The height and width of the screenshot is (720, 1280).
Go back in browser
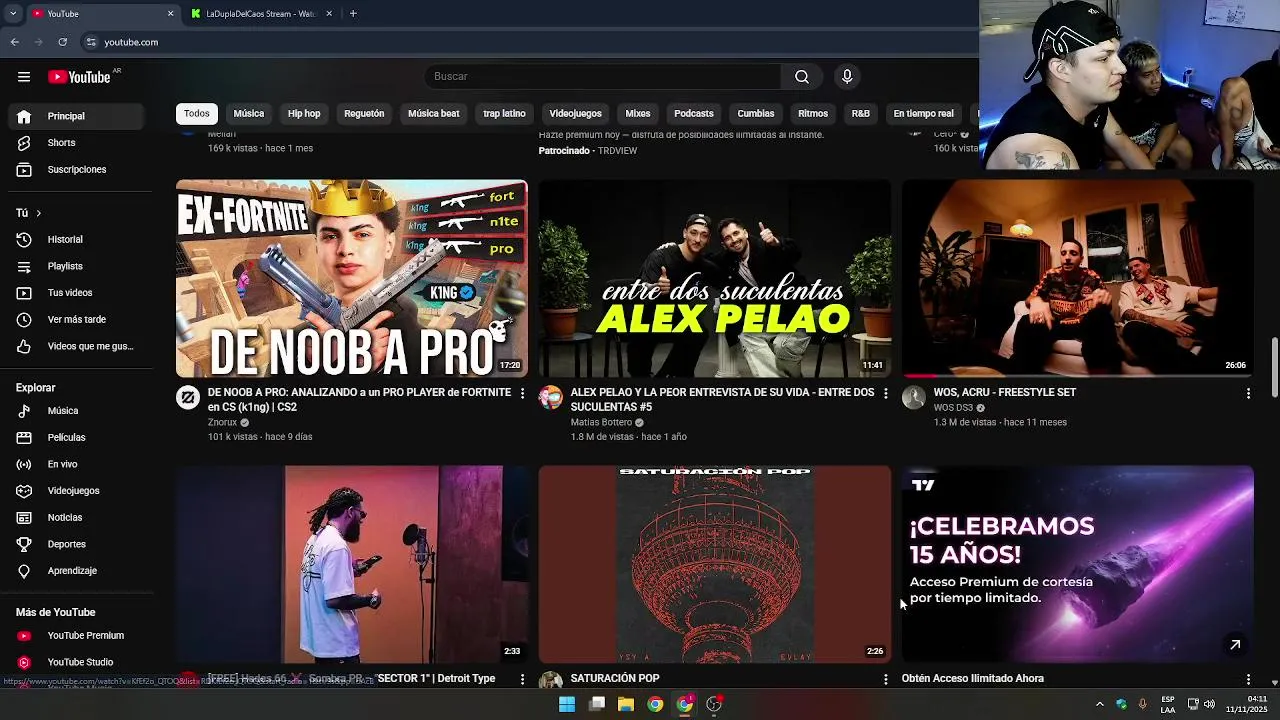pos(15,42)
